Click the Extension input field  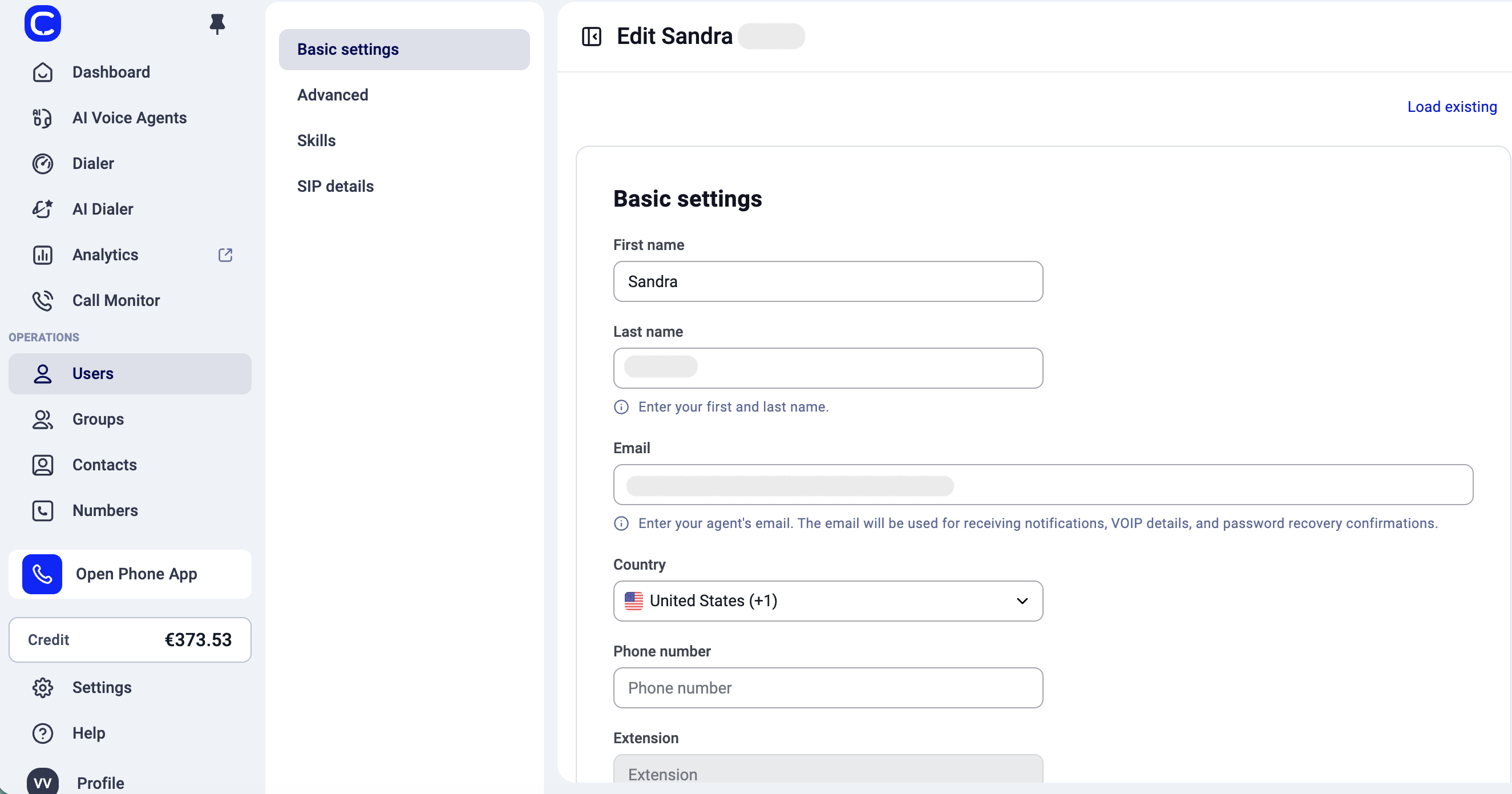[x=828, y=769]
